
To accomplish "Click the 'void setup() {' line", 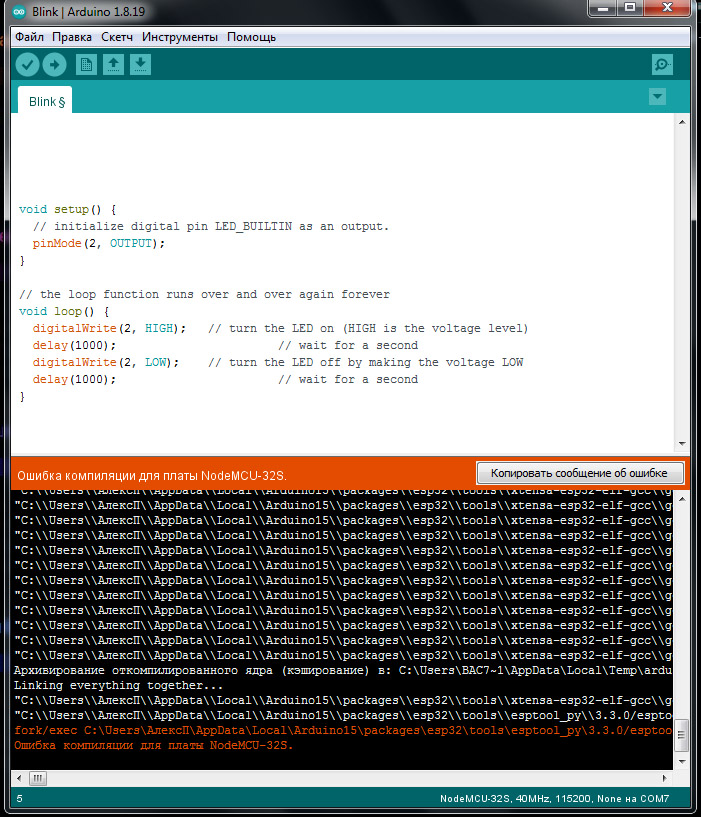I will tap(68, 209).
